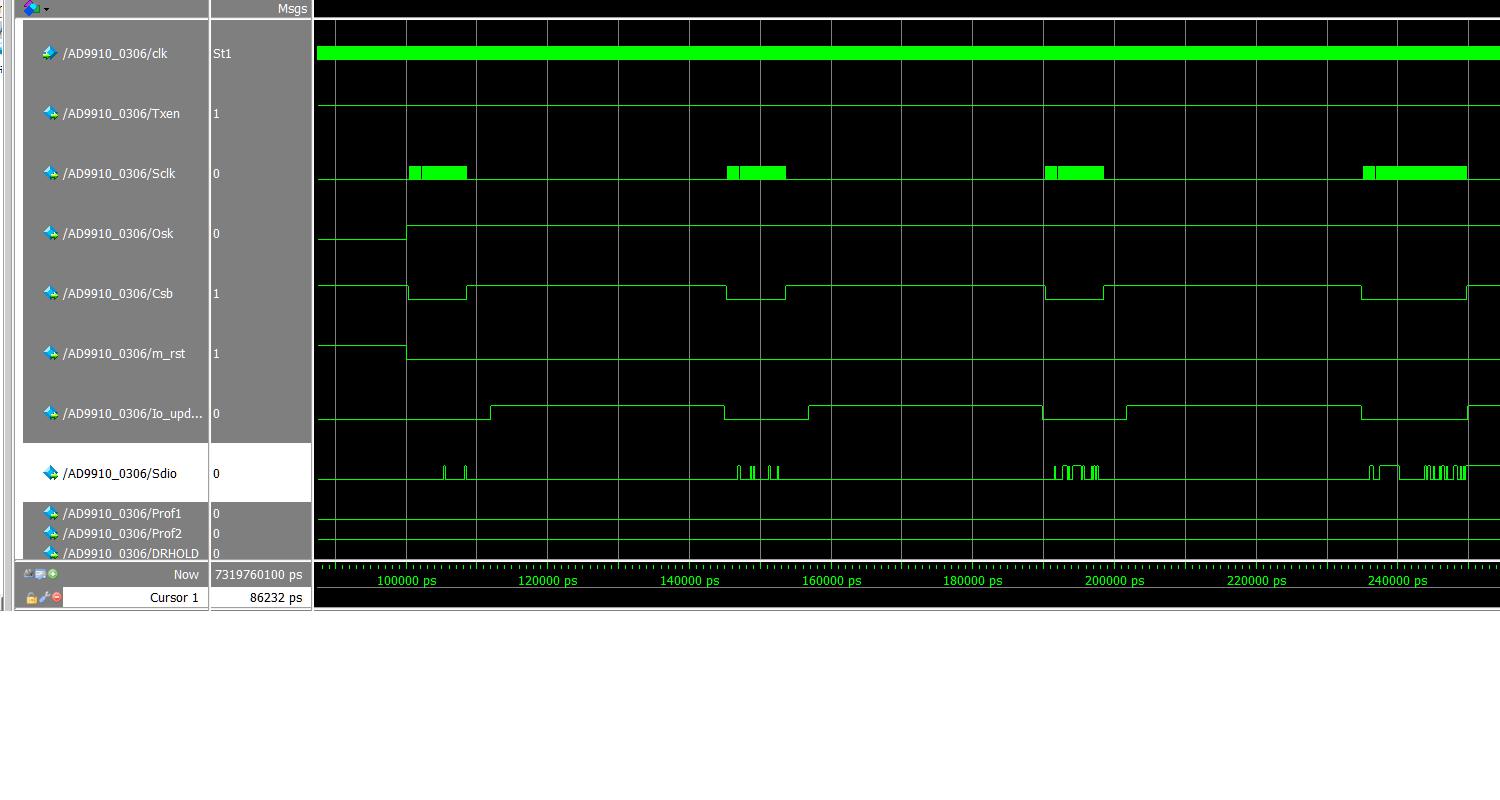
Task: Click the Osk signal icon
Action: click(x=50, y=233)
